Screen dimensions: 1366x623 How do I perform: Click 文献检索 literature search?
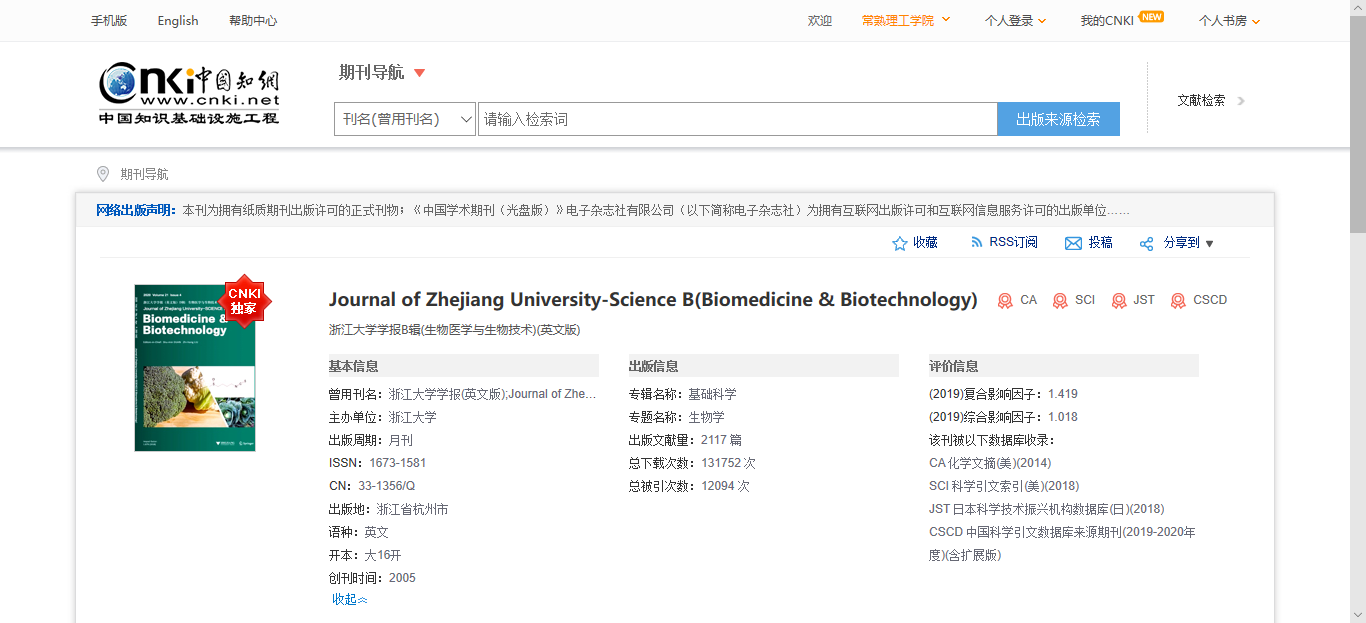point(1201,100)
